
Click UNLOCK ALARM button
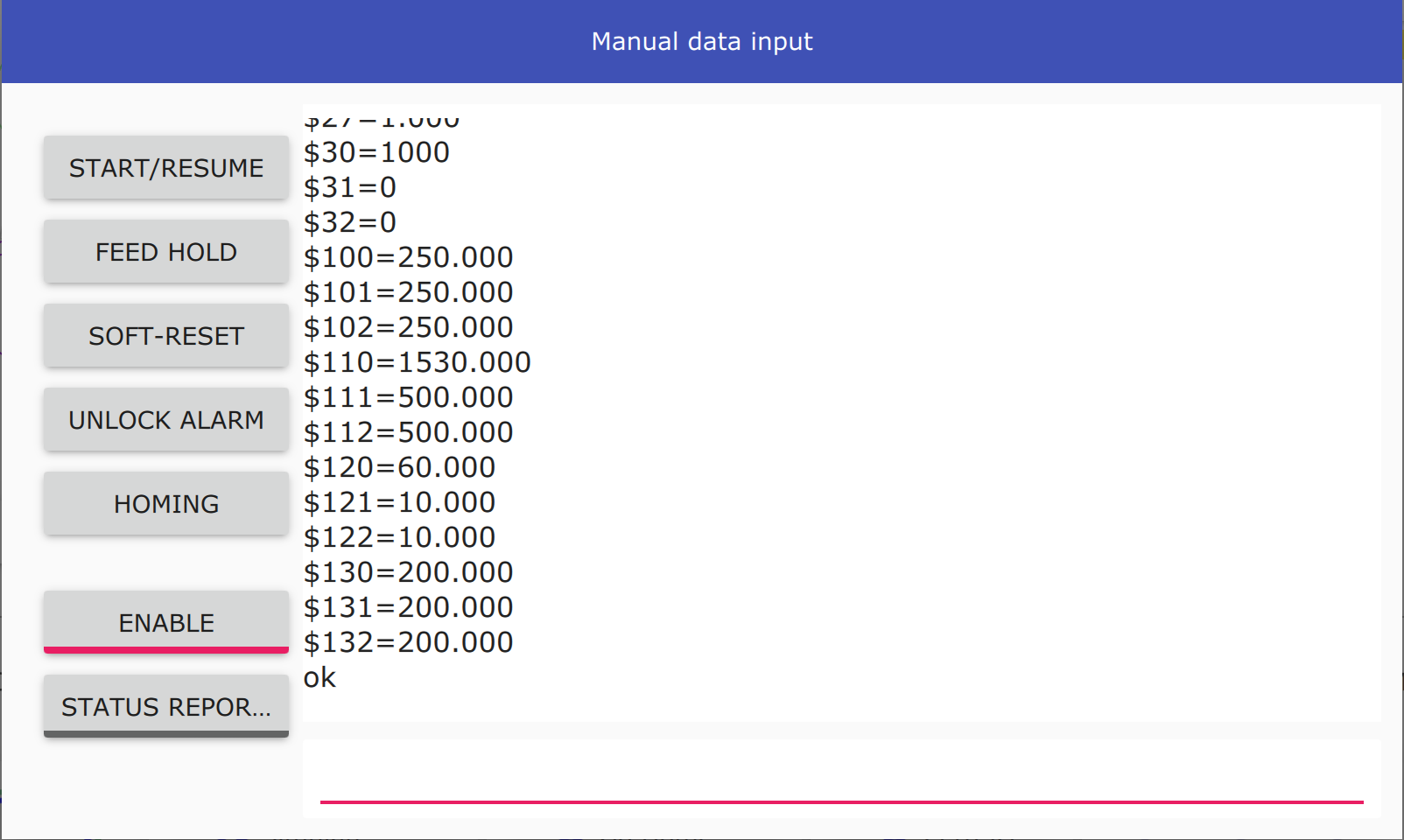(166, 420)
